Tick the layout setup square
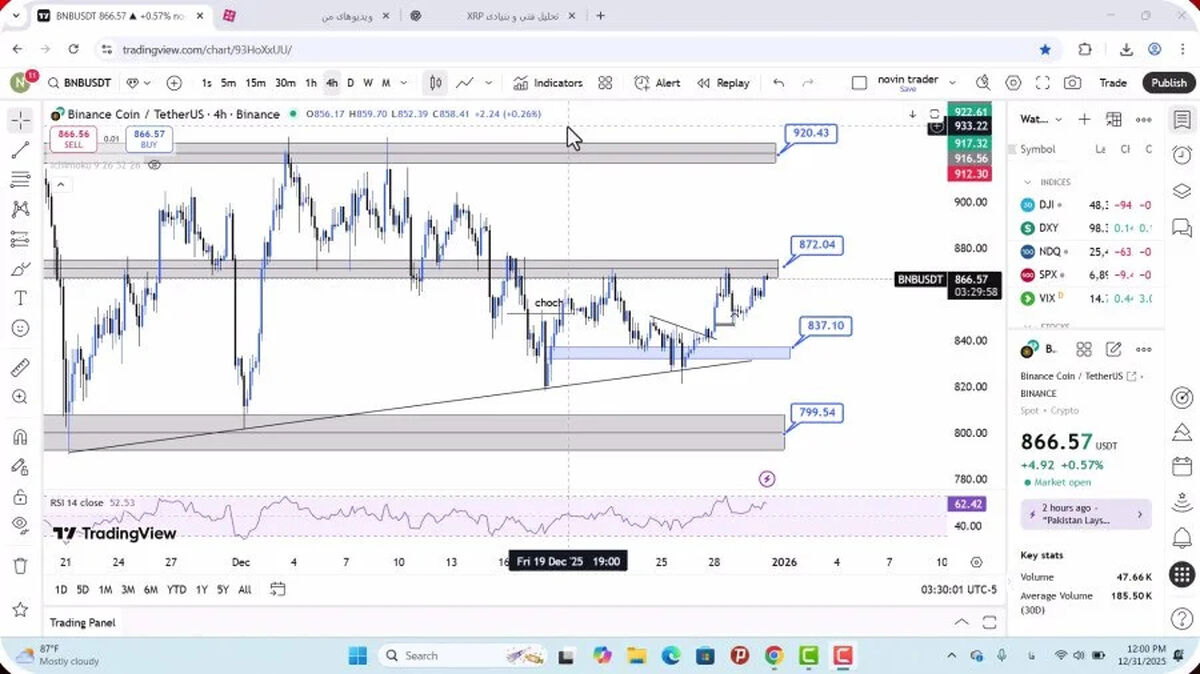The width and height of the screenshot is (1200, 674). coord(859,83)
